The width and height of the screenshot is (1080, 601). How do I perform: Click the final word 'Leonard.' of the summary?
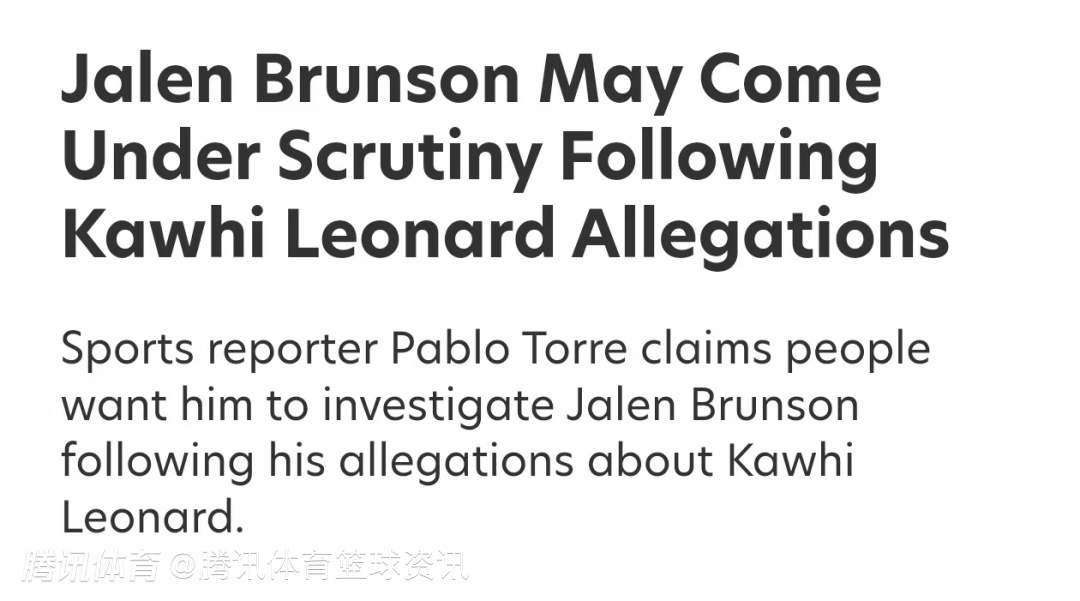point(152,518)
